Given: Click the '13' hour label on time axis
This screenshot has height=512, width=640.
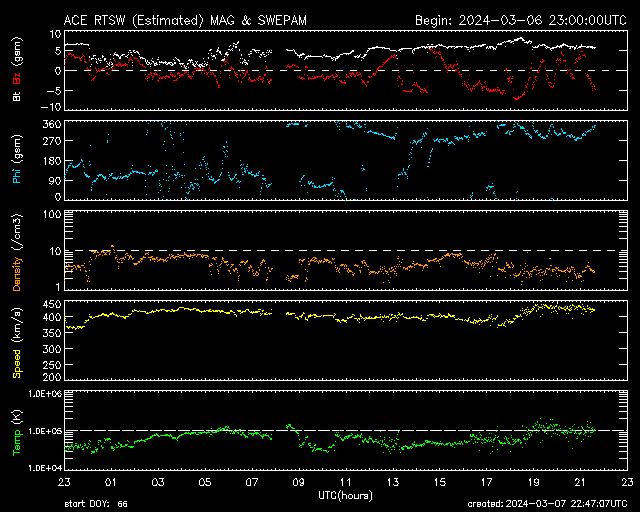Looking at the screenshot, I should click(x=393, y=482).
